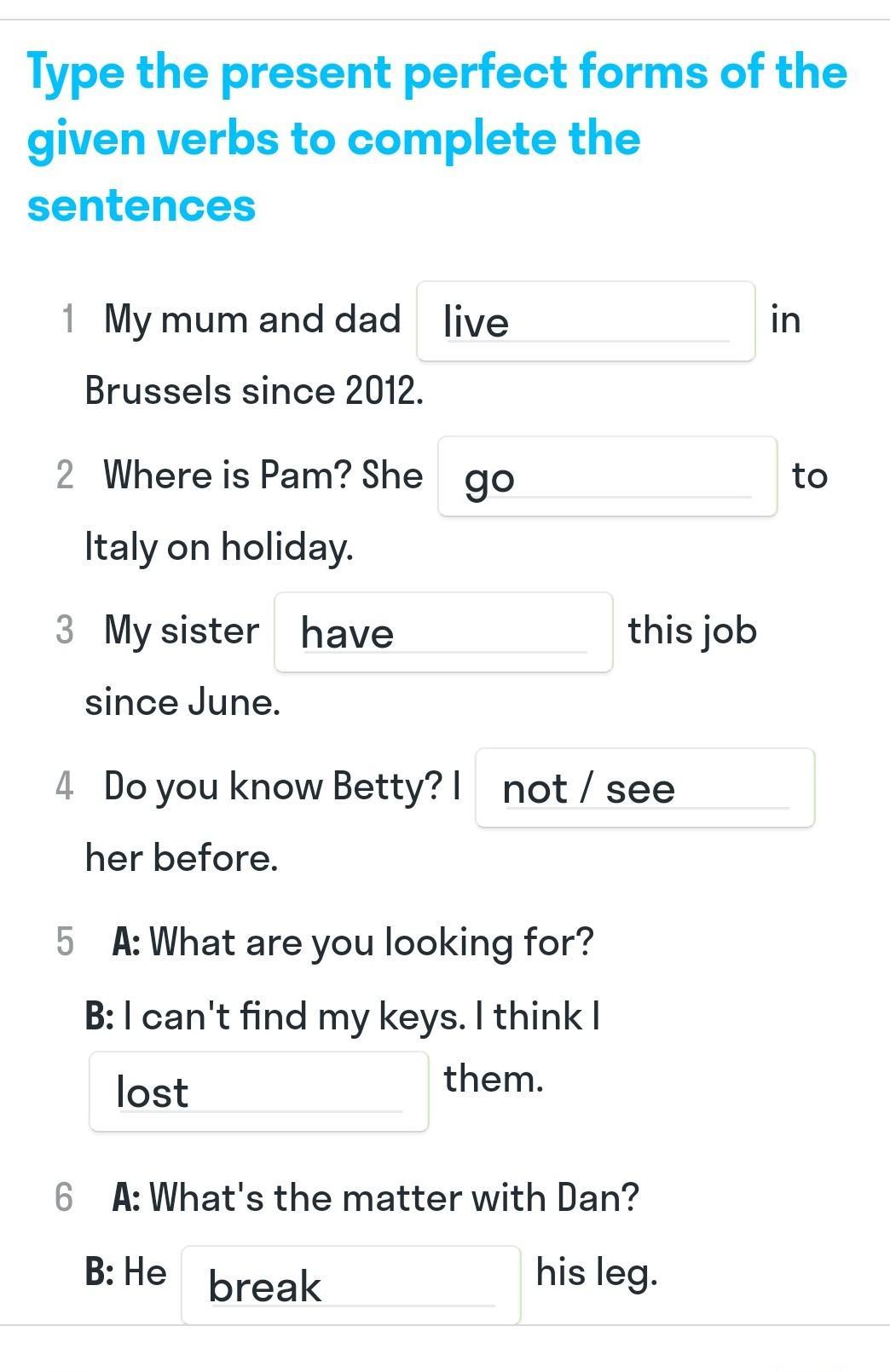Click the phrase 'this job'
The width and height of the screenshot is (890, 1372).
coord(692,631)
